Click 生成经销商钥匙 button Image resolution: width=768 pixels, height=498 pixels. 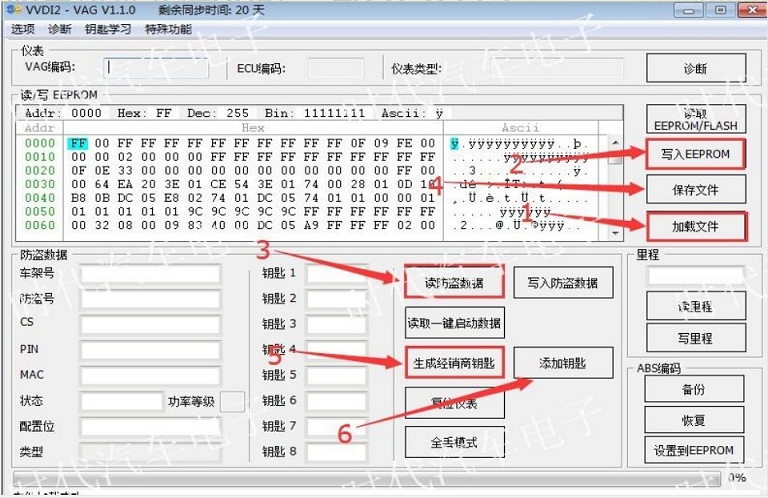[x=454, y=362]
